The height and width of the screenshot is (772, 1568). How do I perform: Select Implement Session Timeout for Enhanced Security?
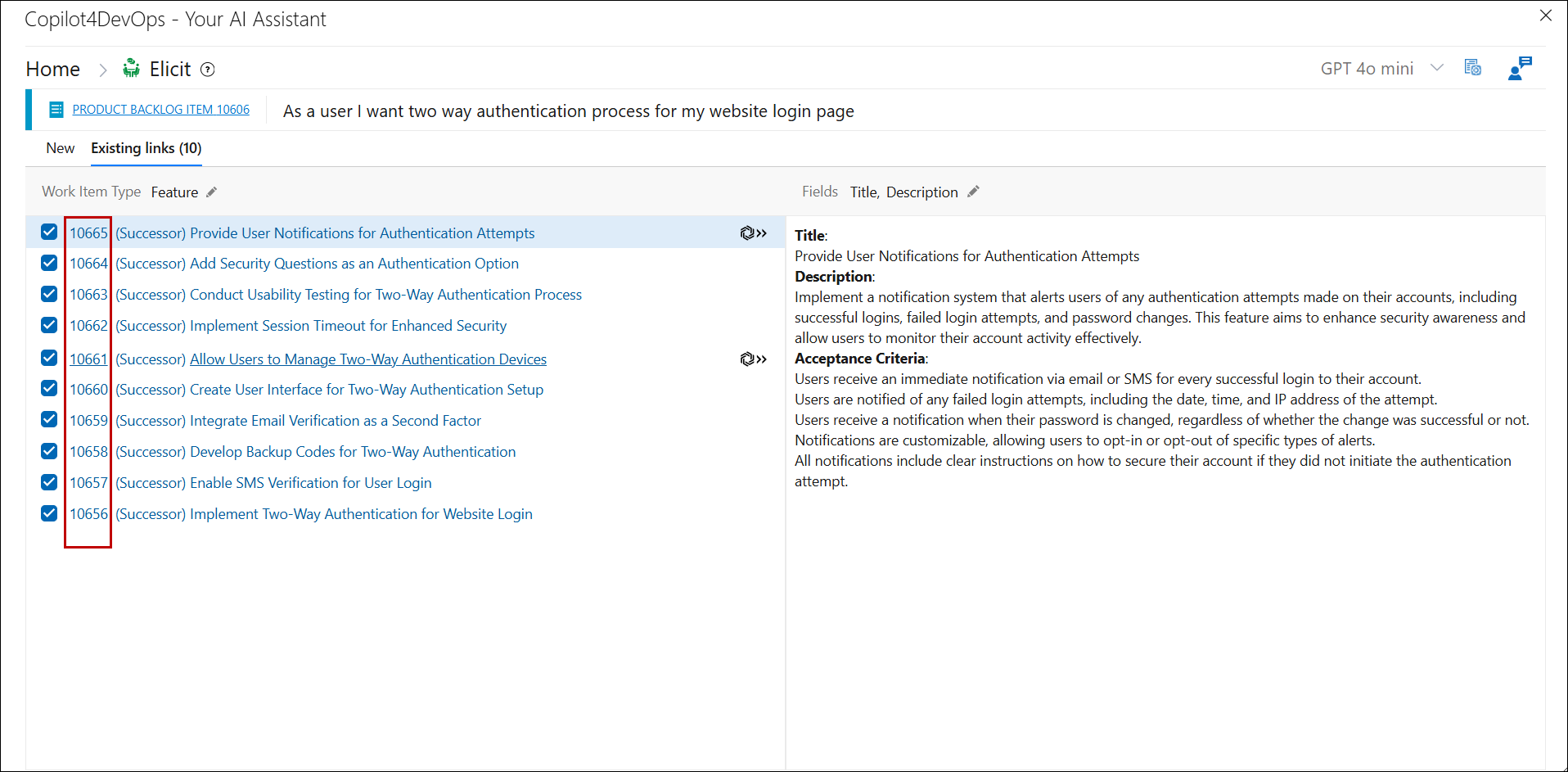coord(349,326)
